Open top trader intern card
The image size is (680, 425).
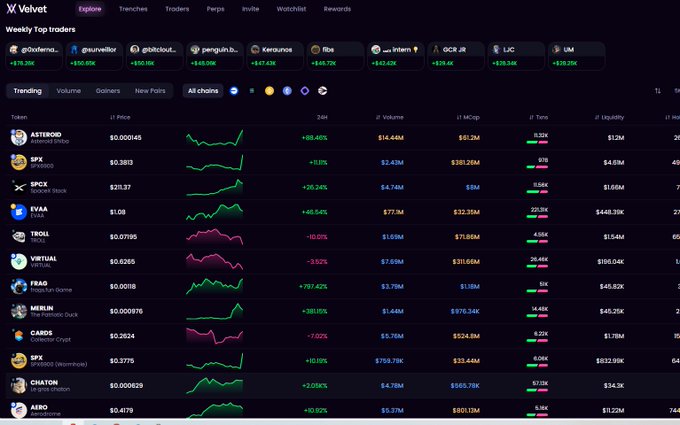coord(396,56)
